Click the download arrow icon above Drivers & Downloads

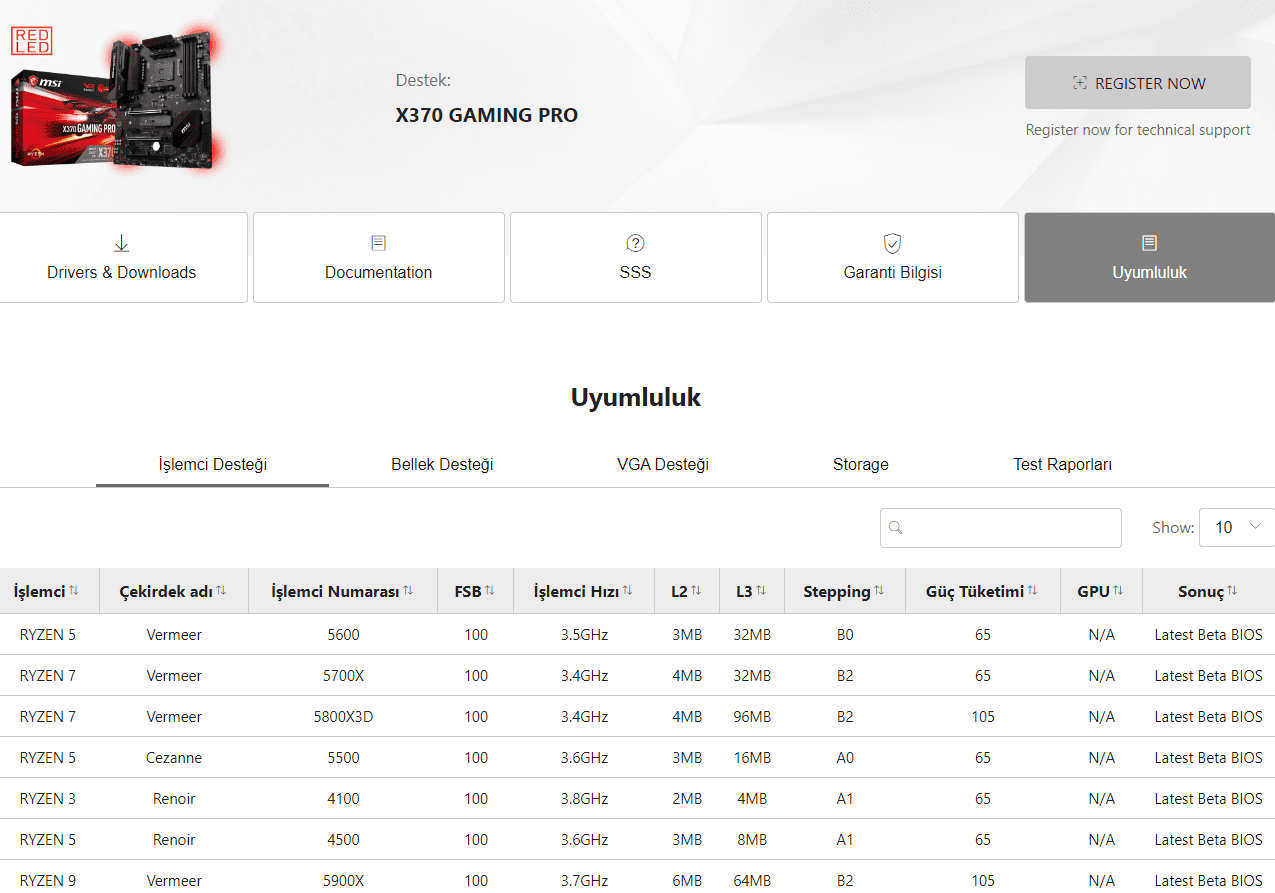(121, 243)
